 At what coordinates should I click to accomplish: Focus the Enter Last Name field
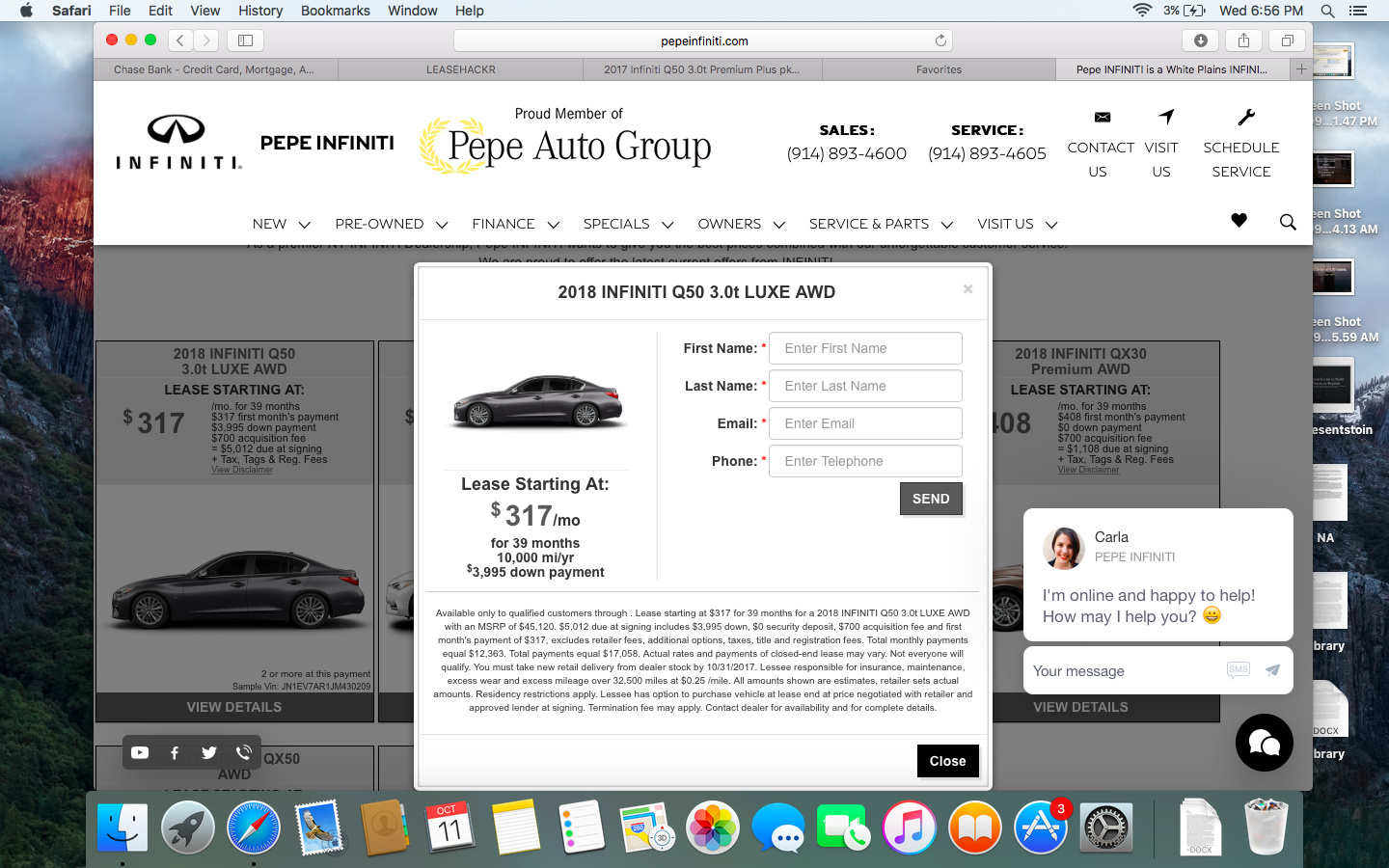pos(865,386)
